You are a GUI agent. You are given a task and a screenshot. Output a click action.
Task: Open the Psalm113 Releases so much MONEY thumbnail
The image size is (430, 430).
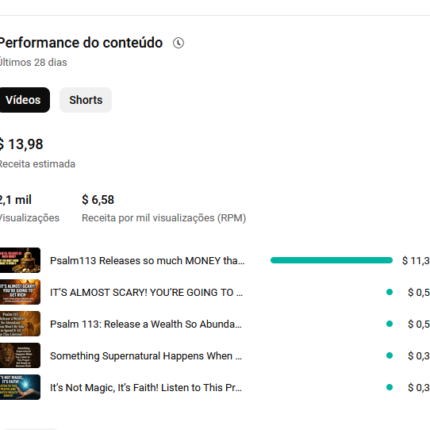click(20, 260)
